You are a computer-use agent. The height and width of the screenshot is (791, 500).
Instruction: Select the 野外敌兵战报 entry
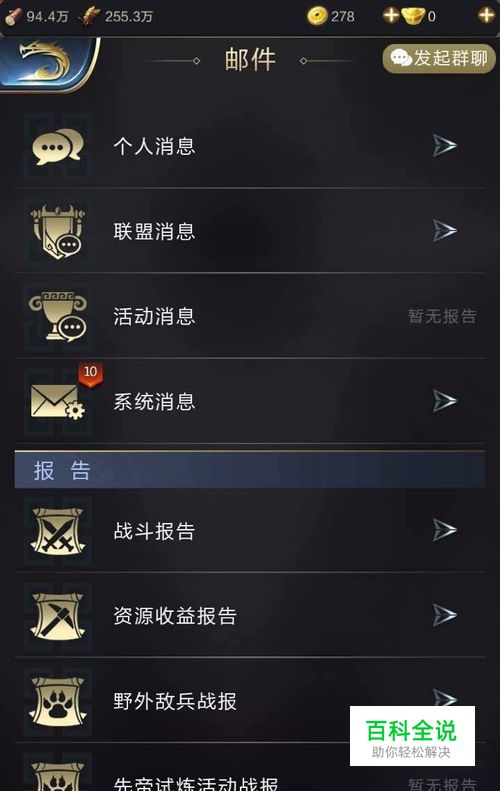pyautogui.click(x=250, y=700)
